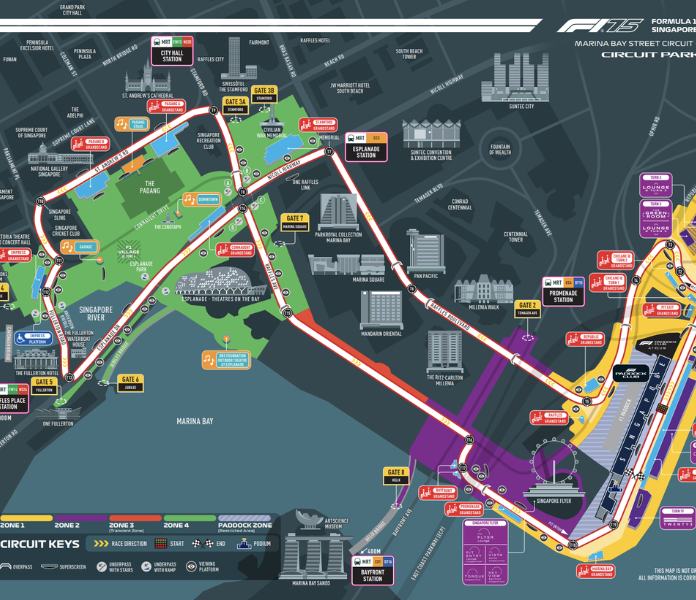Select the Empress Grandstand marker
Image resolution: width=696 pixels, height=600 pixels.
point(14,255)
